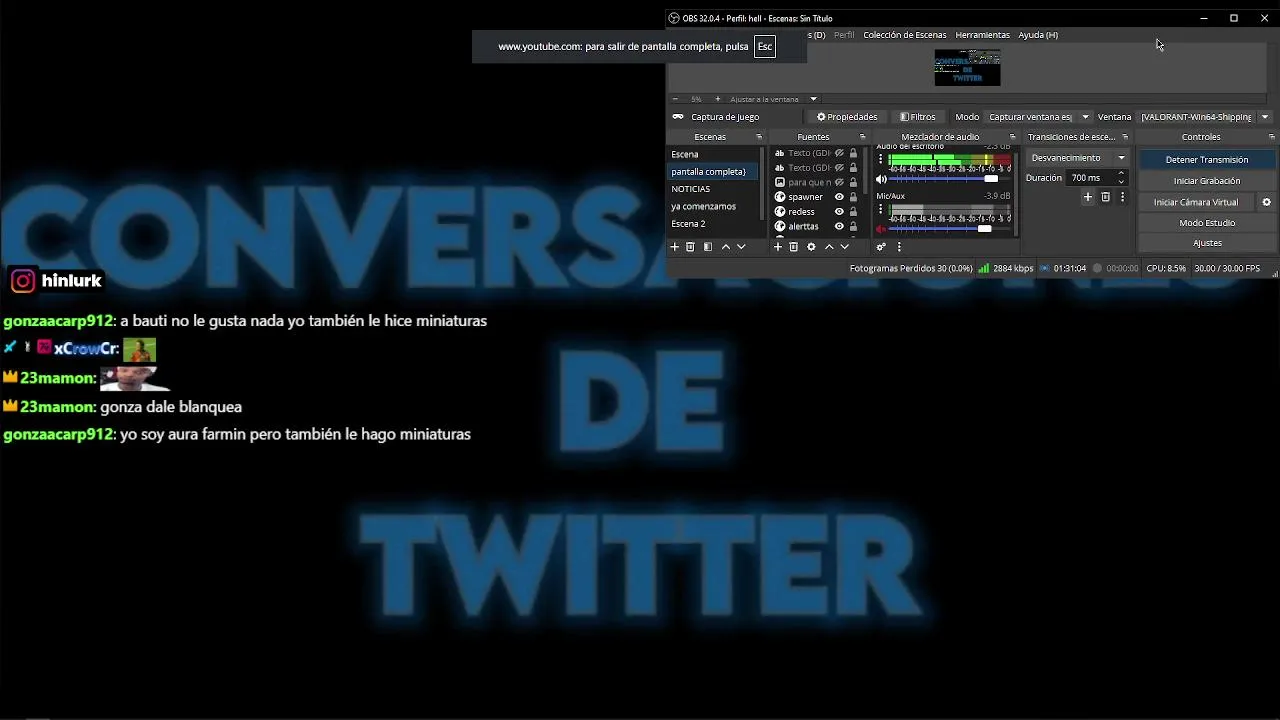Hide the redess source with the eye icon

point(839,212)
